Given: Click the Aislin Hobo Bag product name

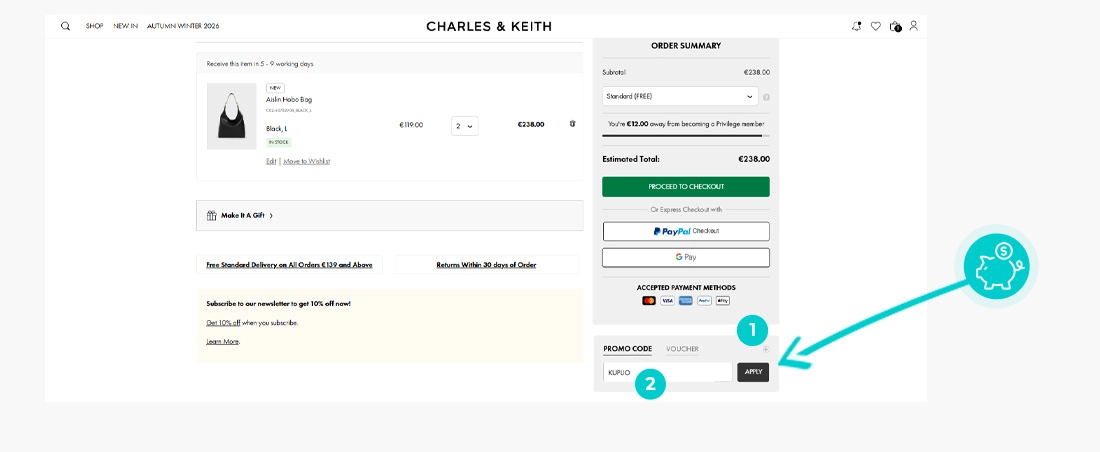Looking at the screenshot, I should [x=289, y=100].
